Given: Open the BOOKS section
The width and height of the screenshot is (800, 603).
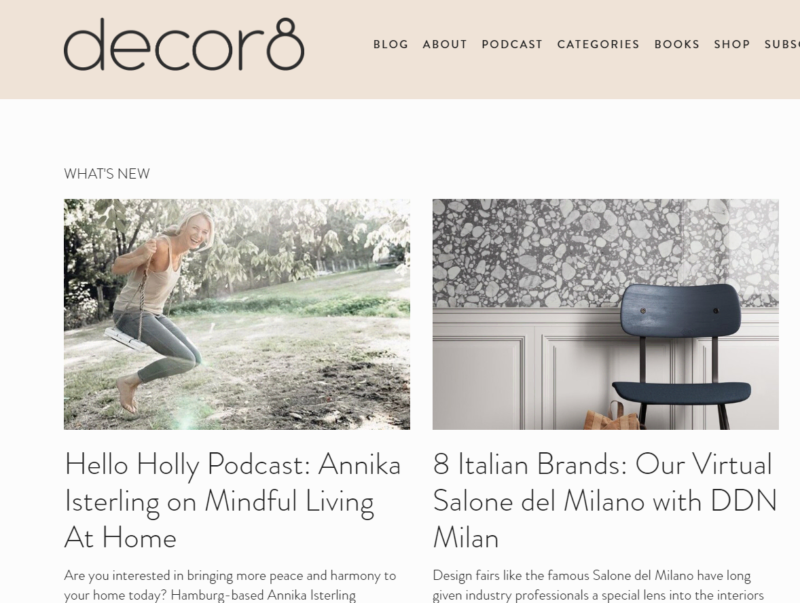Looking at the screenshot, I should (677, 44).
